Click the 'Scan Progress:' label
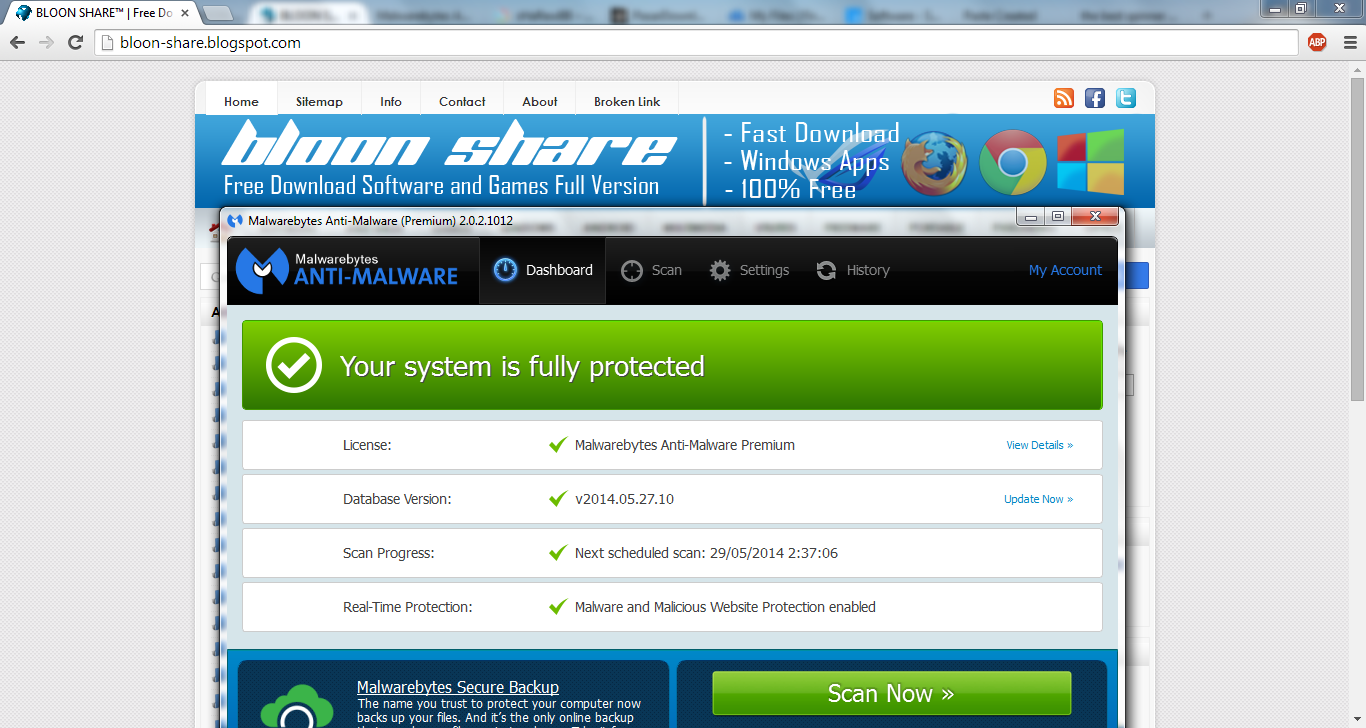 click(389, 553)
